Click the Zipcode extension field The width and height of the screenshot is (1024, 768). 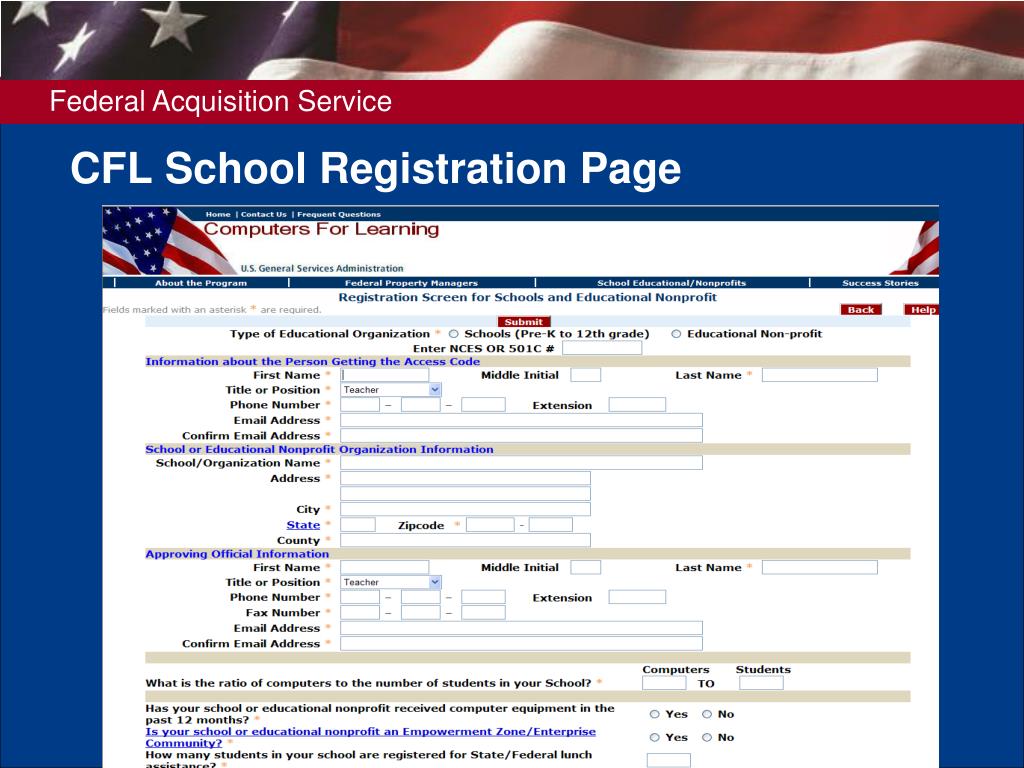point(551,524)
